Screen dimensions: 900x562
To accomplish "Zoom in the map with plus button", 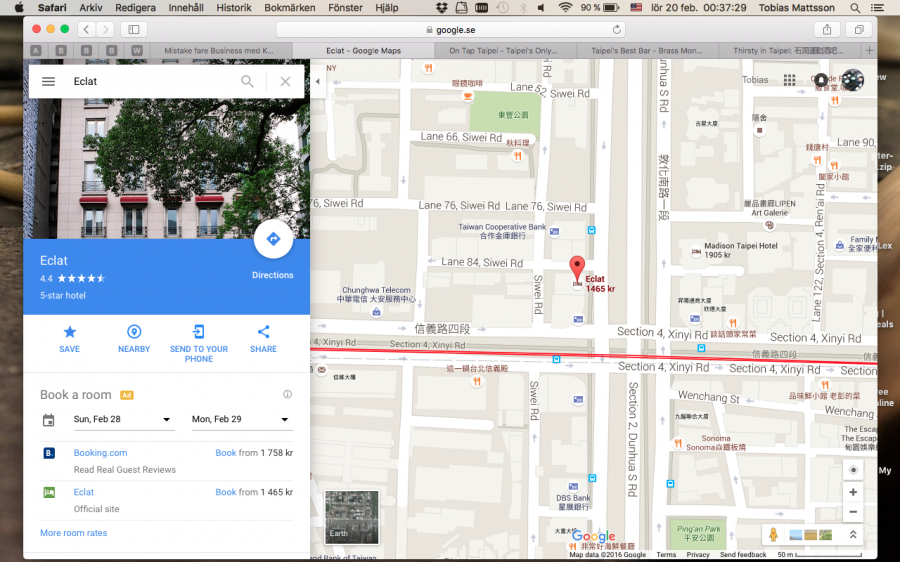I will (x=852, y=492).
